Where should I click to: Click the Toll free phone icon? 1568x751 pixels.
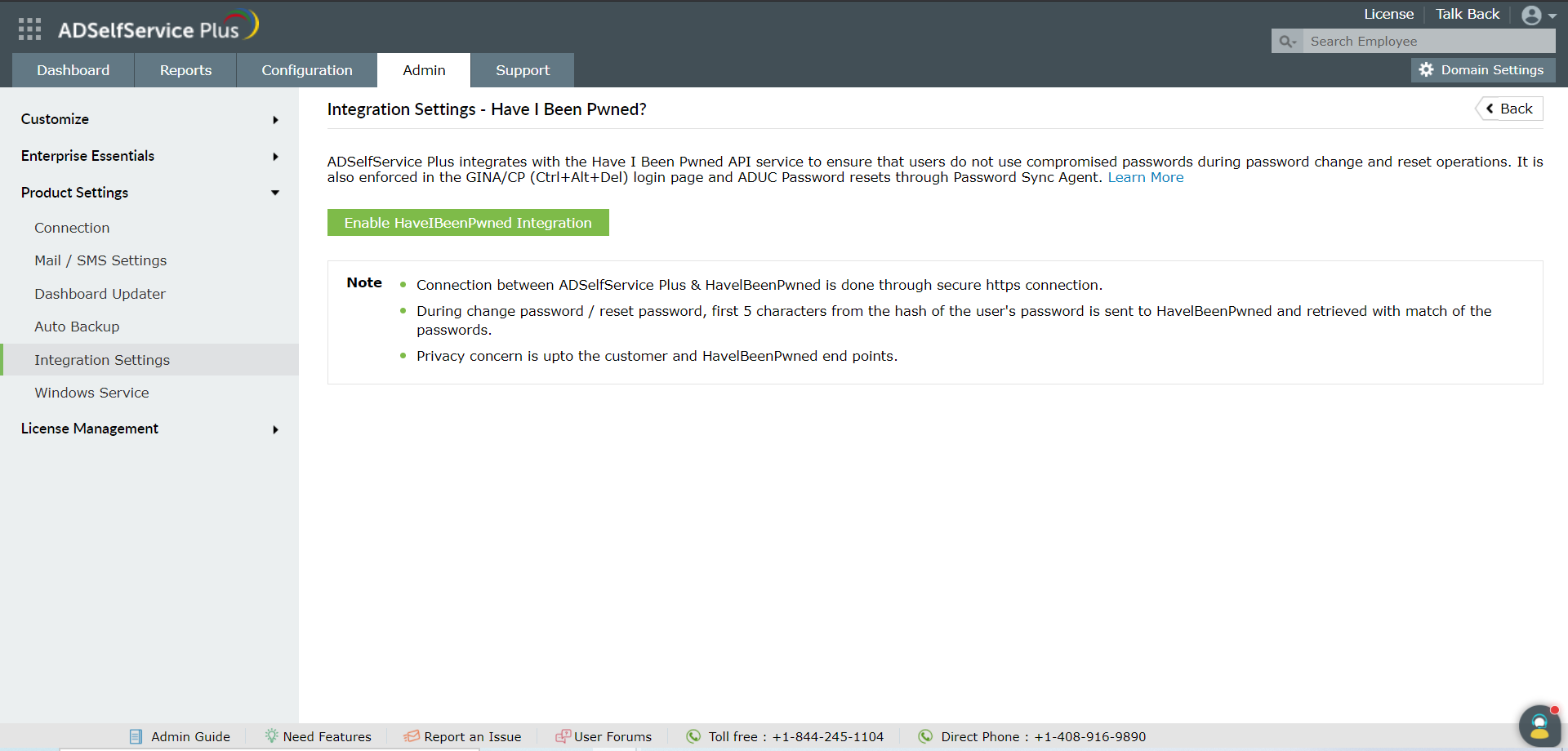tap(693, 736)
